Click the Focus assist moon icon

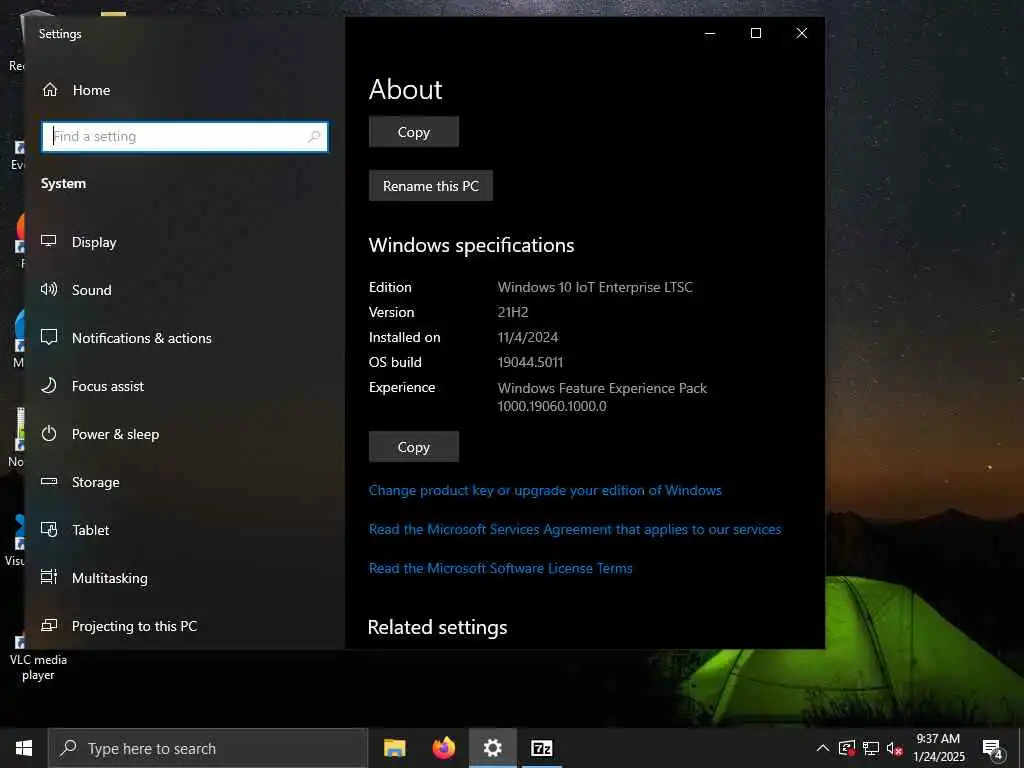[49, 385]
